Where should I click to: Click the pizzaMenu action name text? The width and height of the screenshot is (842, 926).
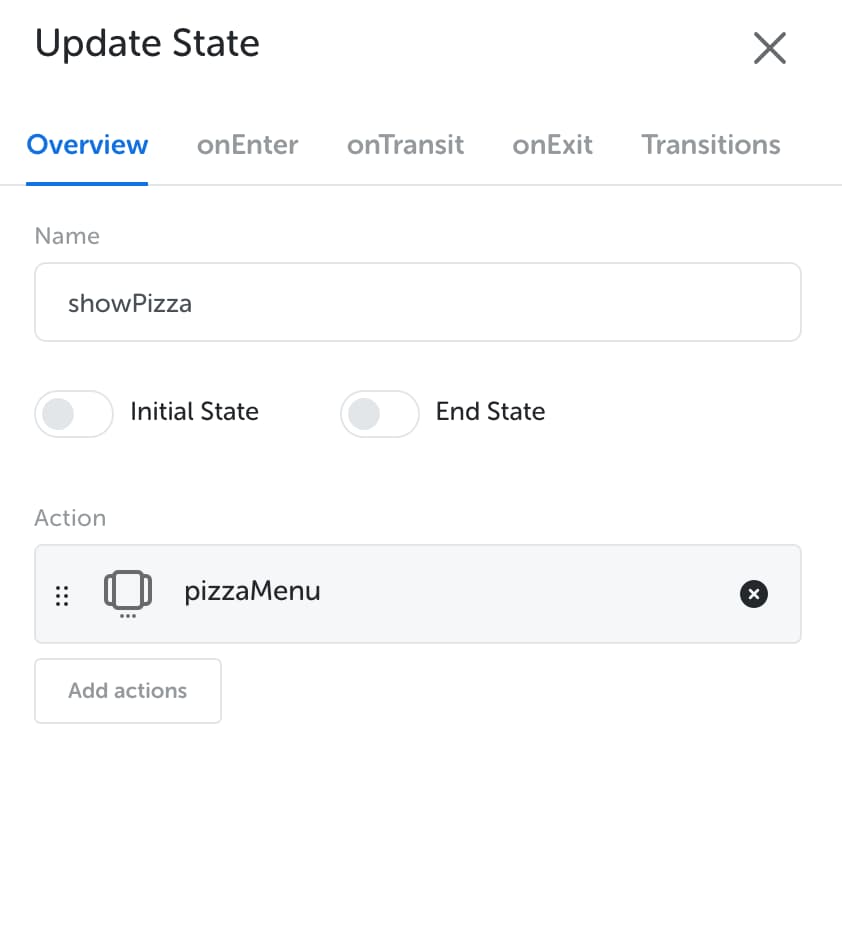[x=252, y=592]
